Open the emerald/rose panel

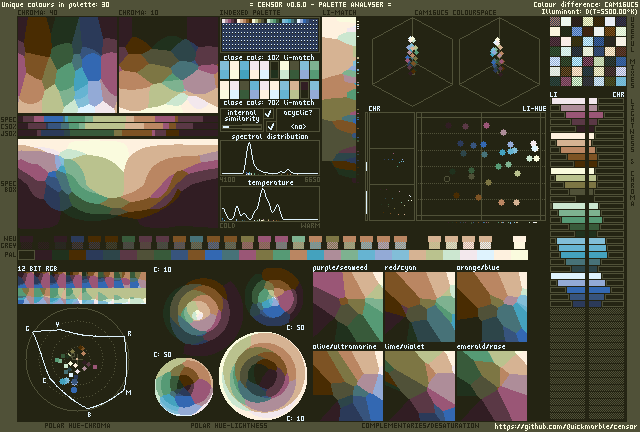tap(491, 386)
